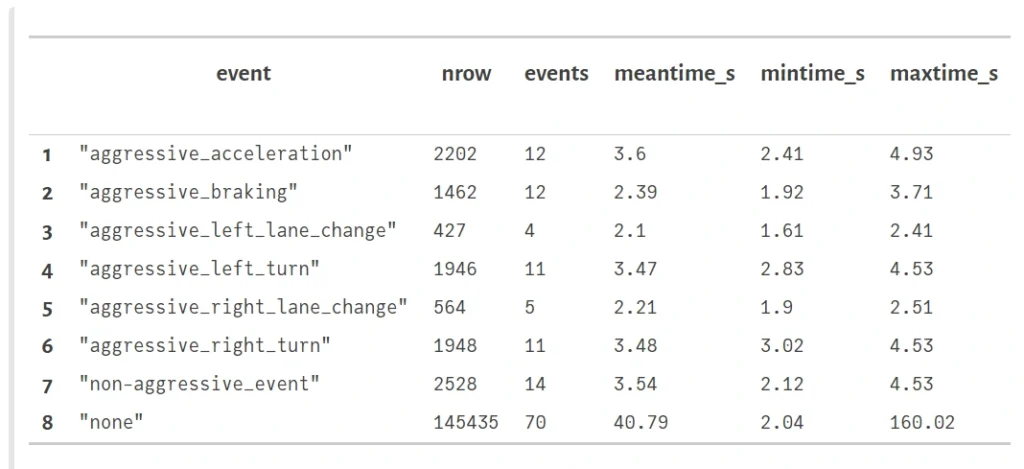This screenshot has width=1024, height=469.
Task: Select the "none" event cell
Action: point(111,423)
